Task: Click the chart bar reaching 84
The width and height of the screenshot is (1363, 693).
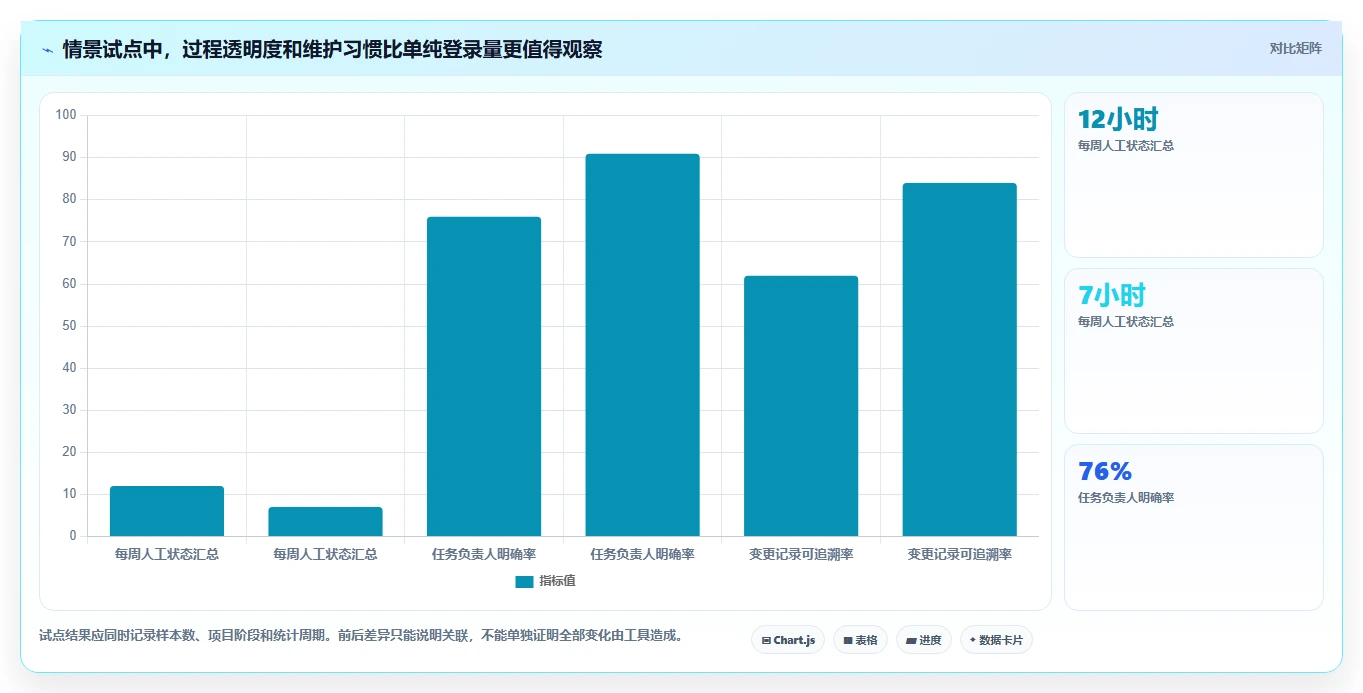Action: coord(959,360)
